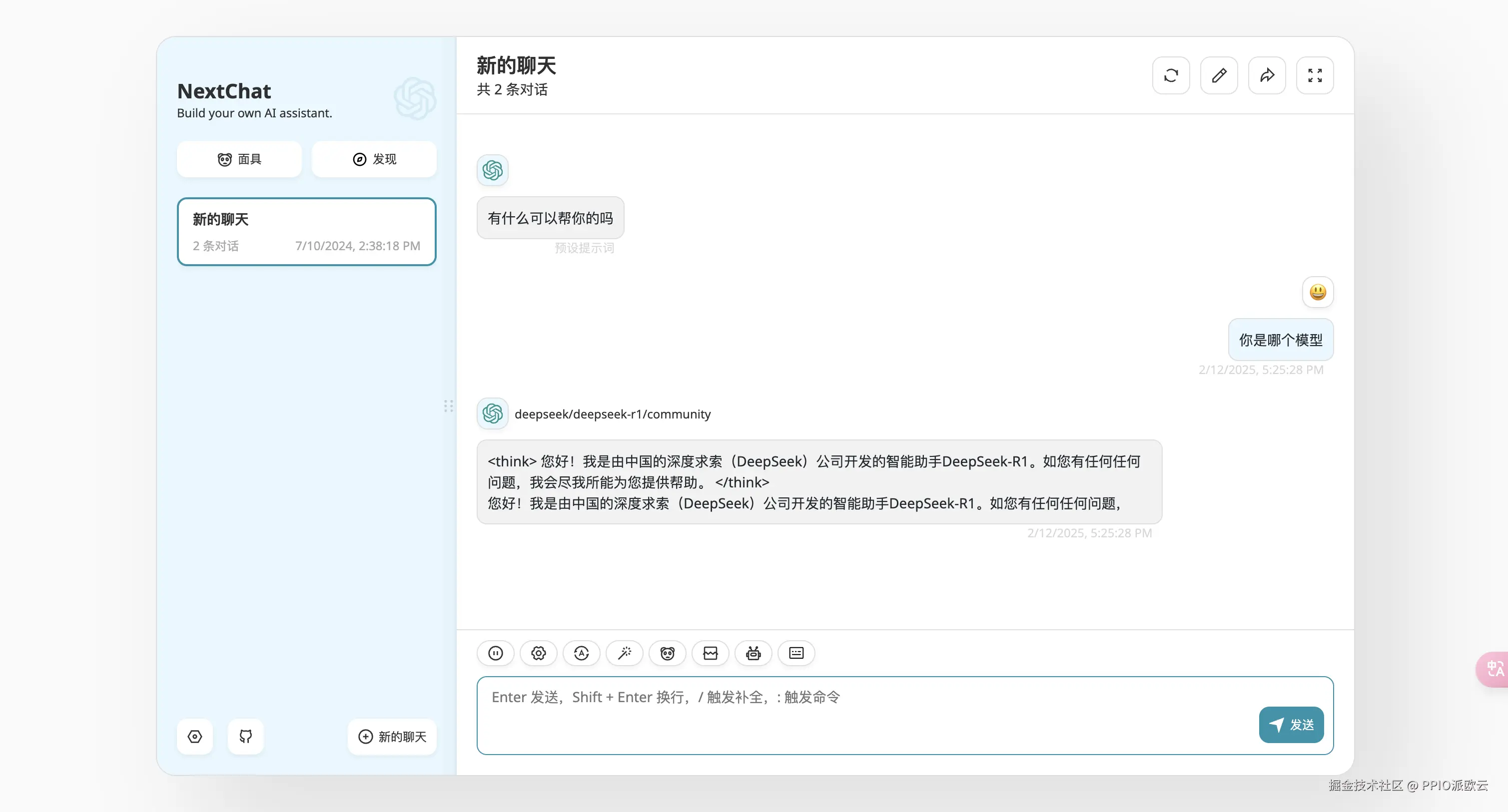This screenshot has height=812, width=1508.
Task: Open quick prompts magic wand icon
Action: [624, 653]
